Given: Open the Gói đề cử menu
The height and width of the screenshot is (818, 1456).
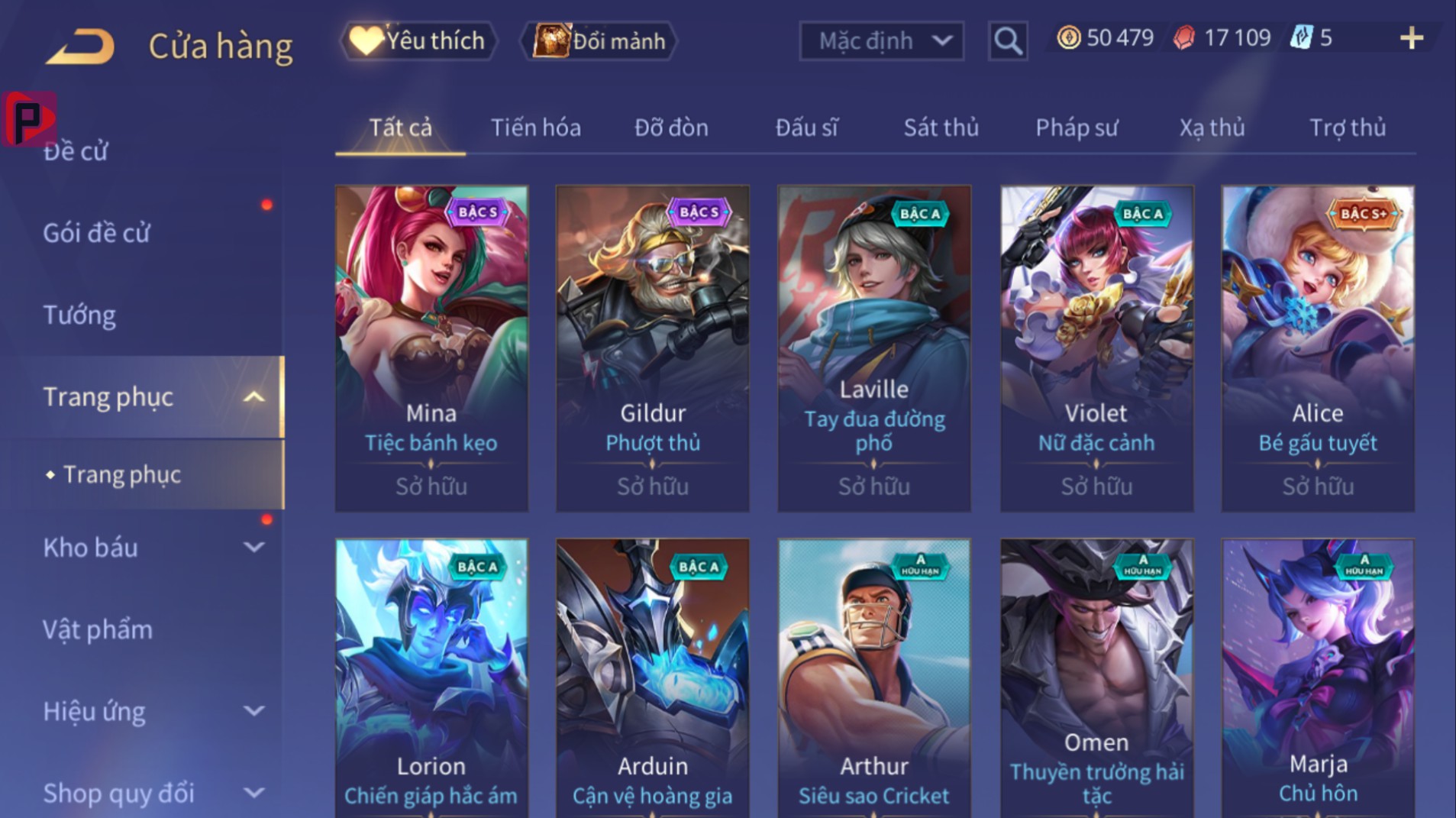Looking at the screenshot, I should (96, 233).
